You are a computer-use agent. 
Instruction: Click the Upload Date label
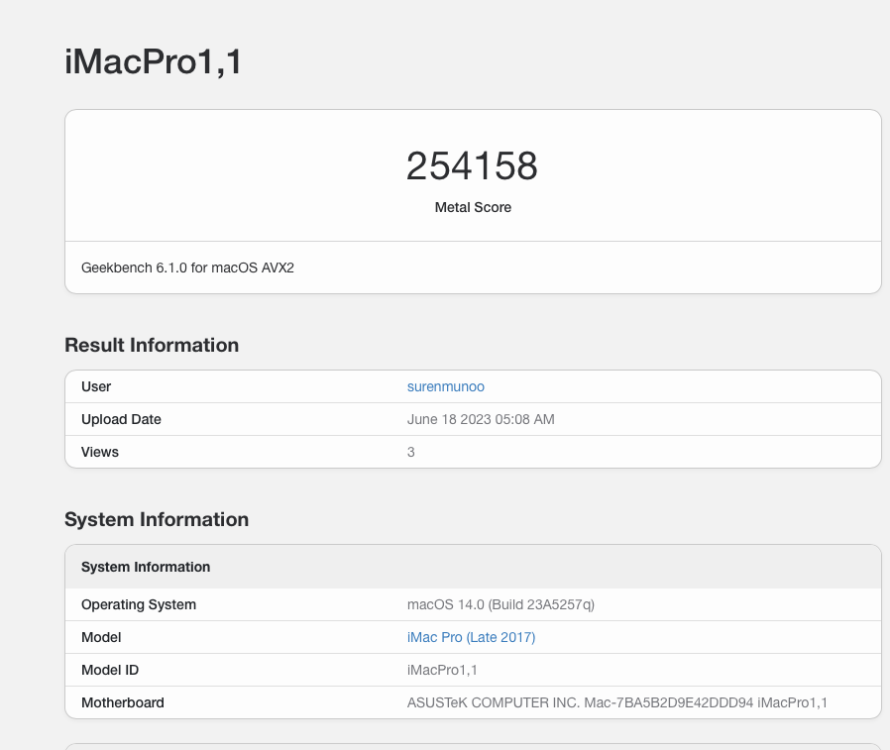tap(121, 420)
